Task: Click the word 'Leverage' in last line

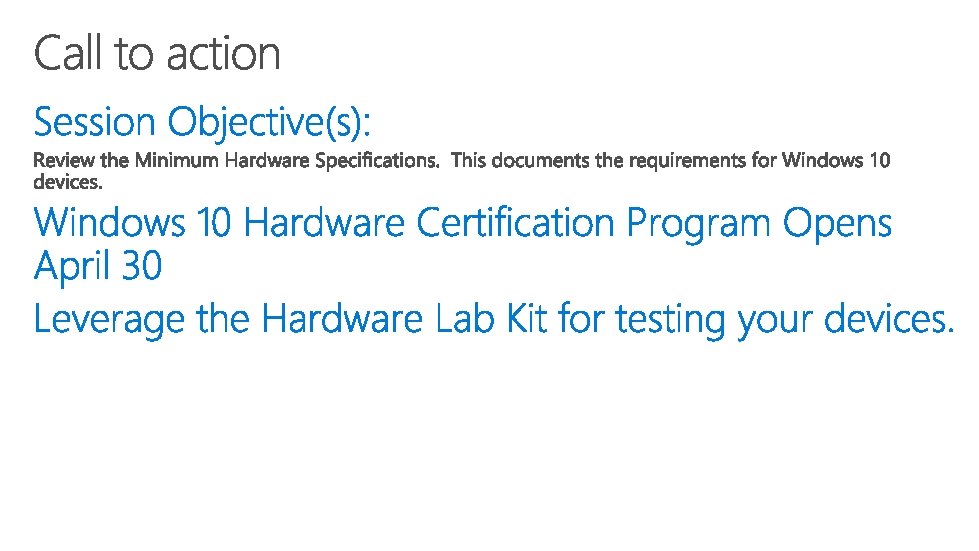Action: [x=109, y=320]
